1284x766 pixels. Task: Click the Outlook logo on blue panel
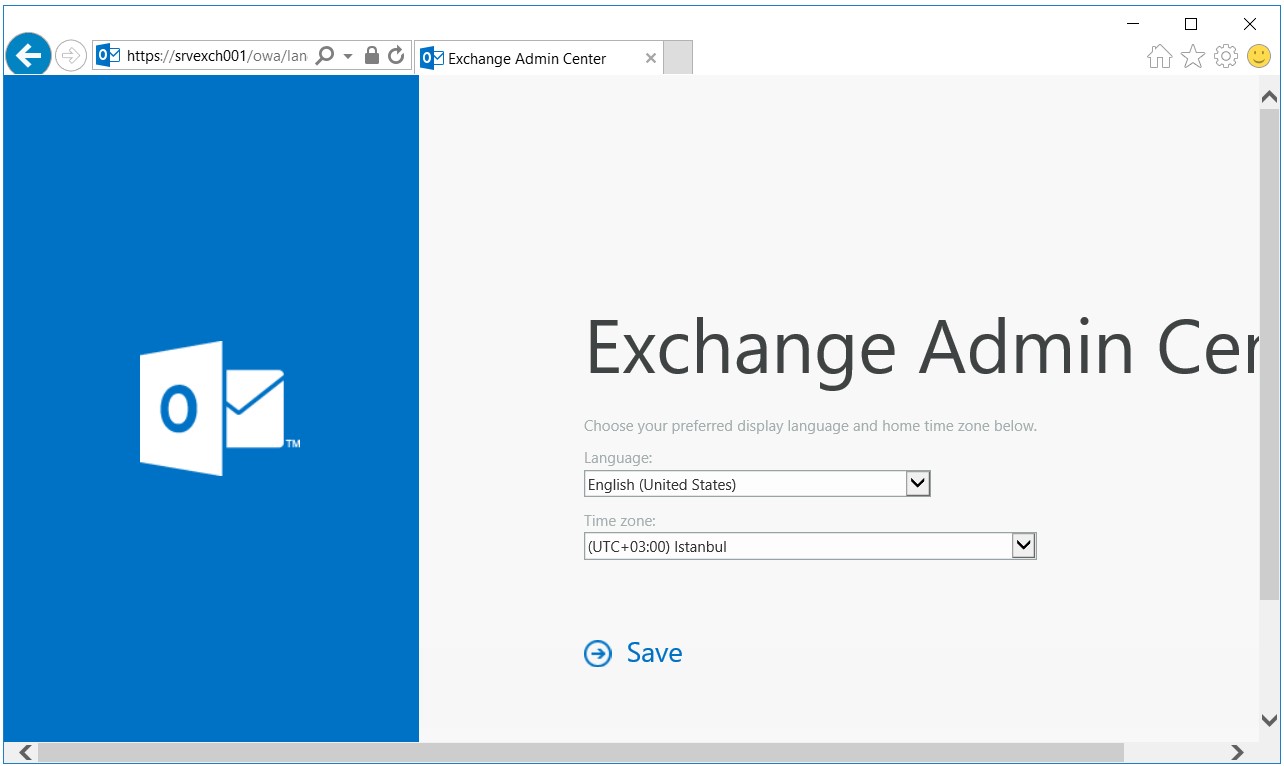click(x=220, y=408)
